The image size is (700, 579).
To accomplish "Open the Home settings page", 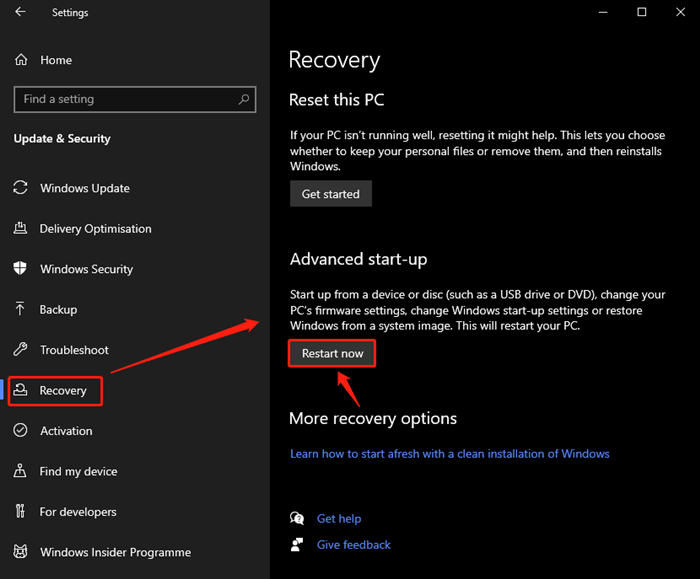I will (x=56, y=60).
